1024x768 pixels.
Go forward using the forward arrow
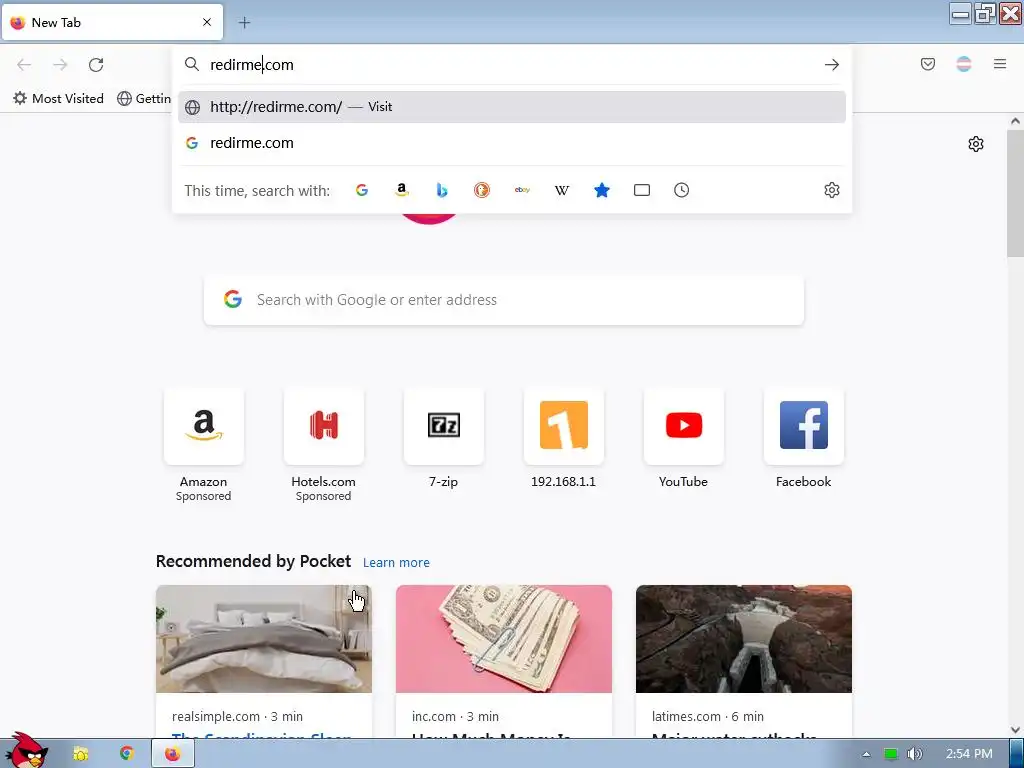(x=60, y=65)
